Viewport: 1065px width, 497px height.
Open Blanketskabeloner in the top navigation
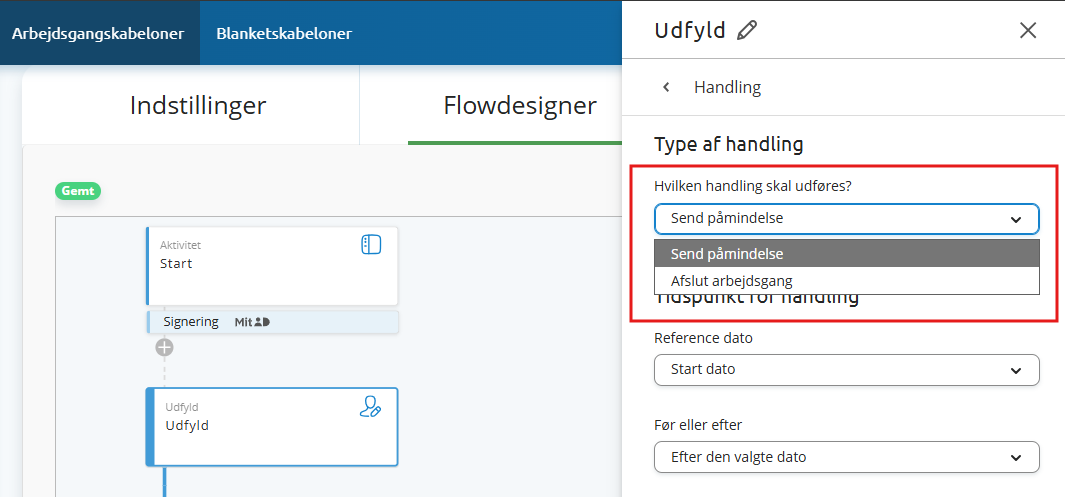tap(284, 33)
